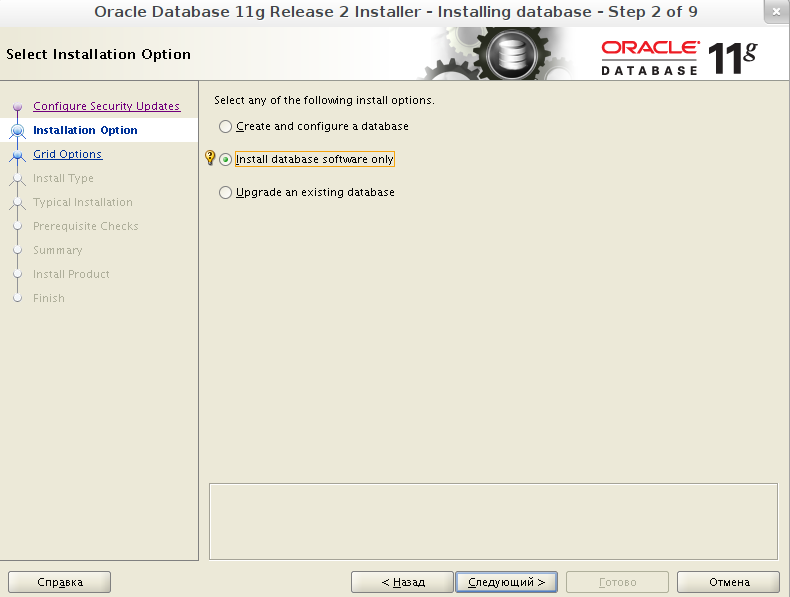Select Install database software only radio button
The width and height of the screenshot is (790, 597).
(225, 160)
